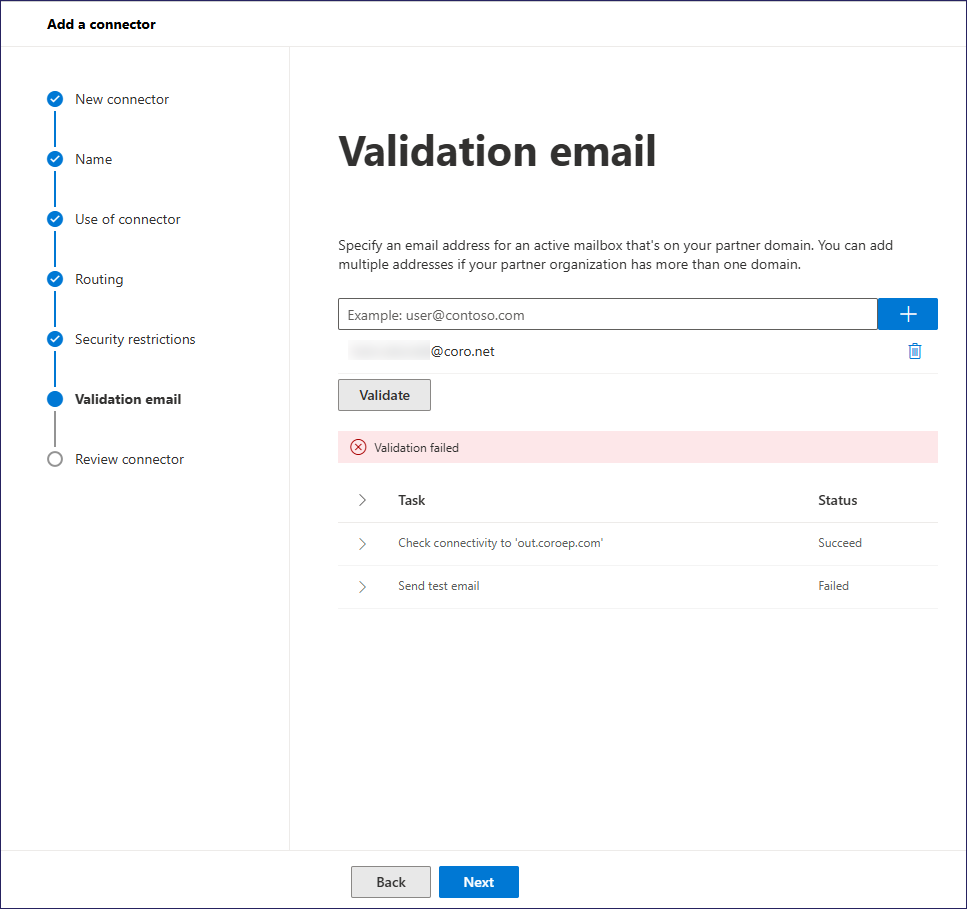This screenshot has height=909, width=967.
Task: Expand the Check connectivity task row
Action: pos(362,543)
